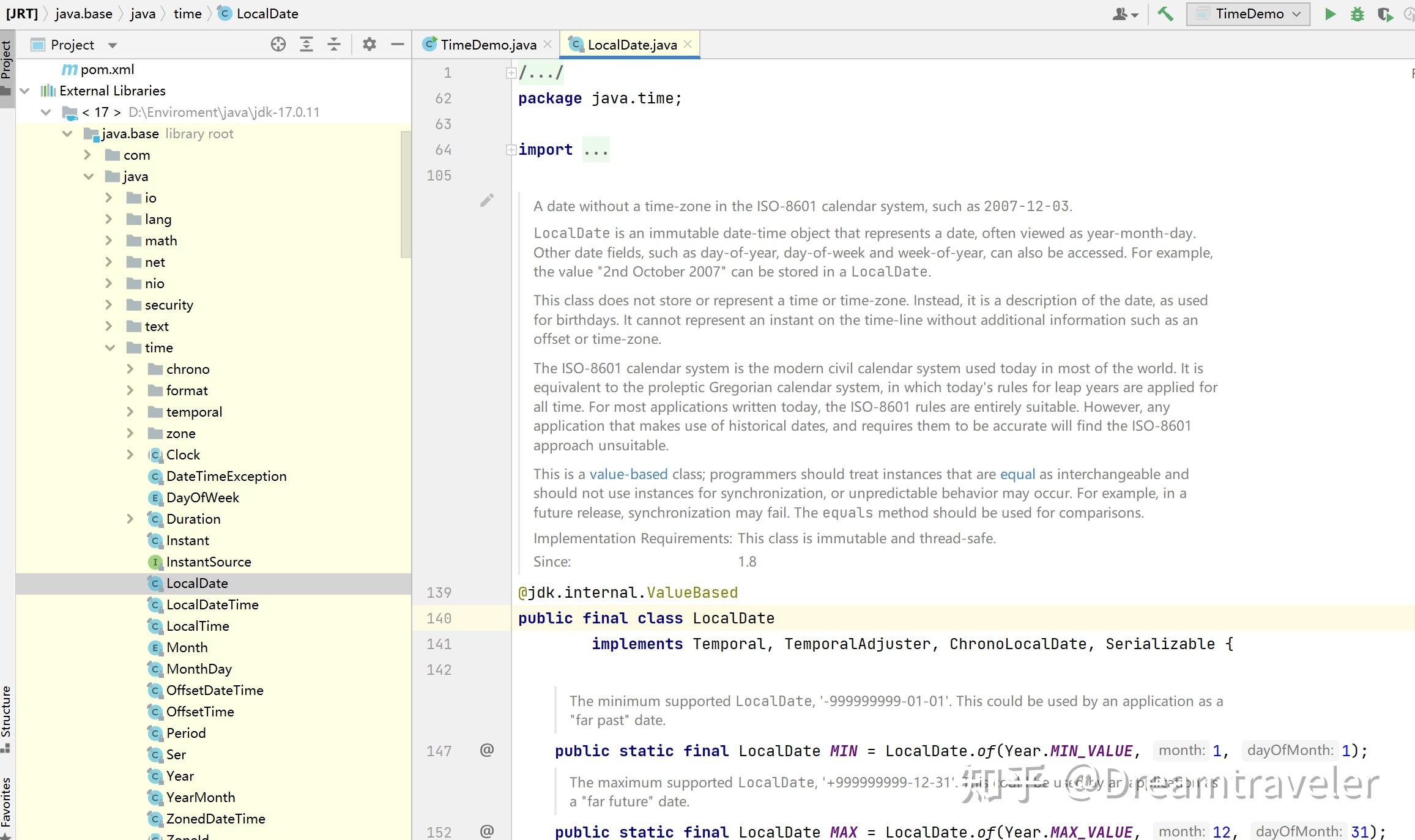Screen dimensions: 1415x840
Task: Collapse the time package folder
Action: 110,348
